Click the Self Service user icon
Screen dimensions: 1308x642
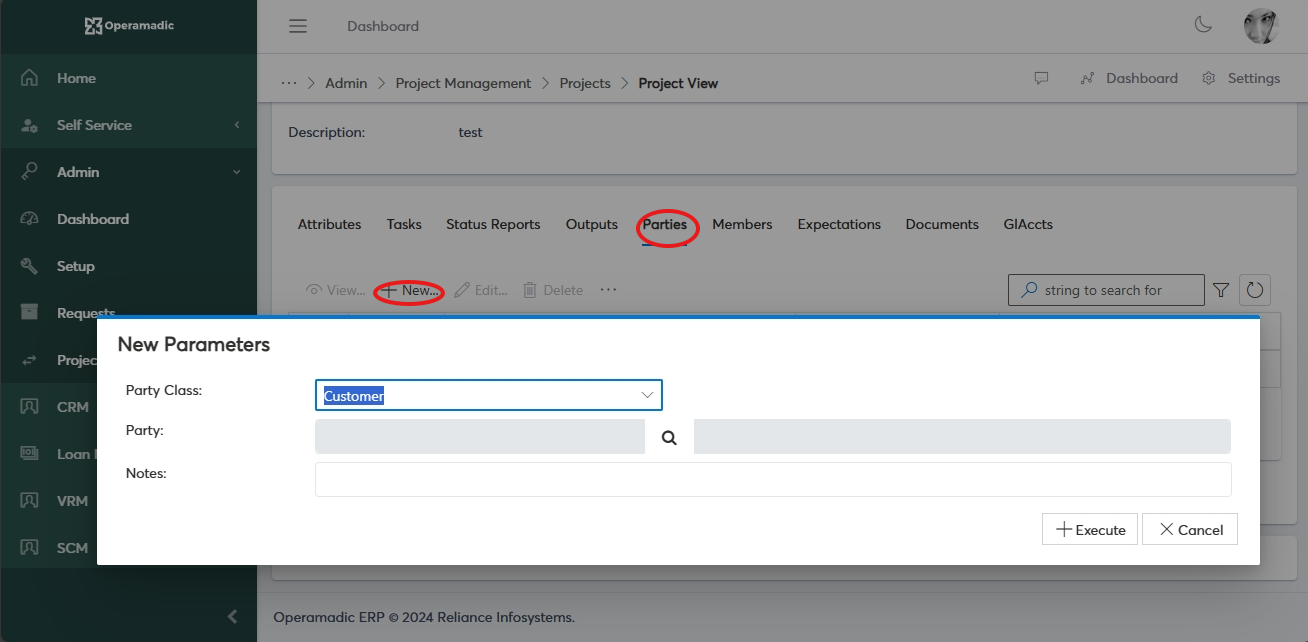tap(30, 125)
